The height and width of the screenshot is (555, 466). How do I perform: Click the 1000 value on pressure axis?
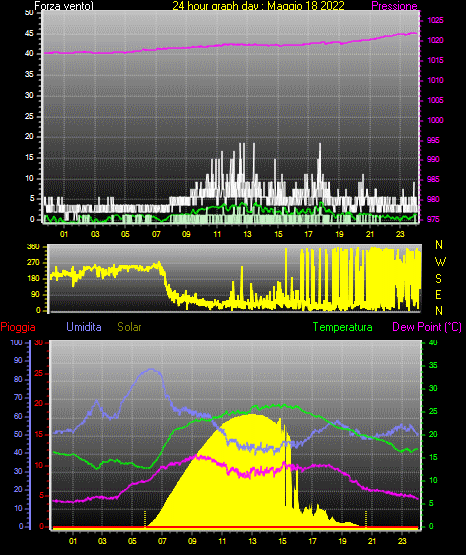tap(435, 120)
